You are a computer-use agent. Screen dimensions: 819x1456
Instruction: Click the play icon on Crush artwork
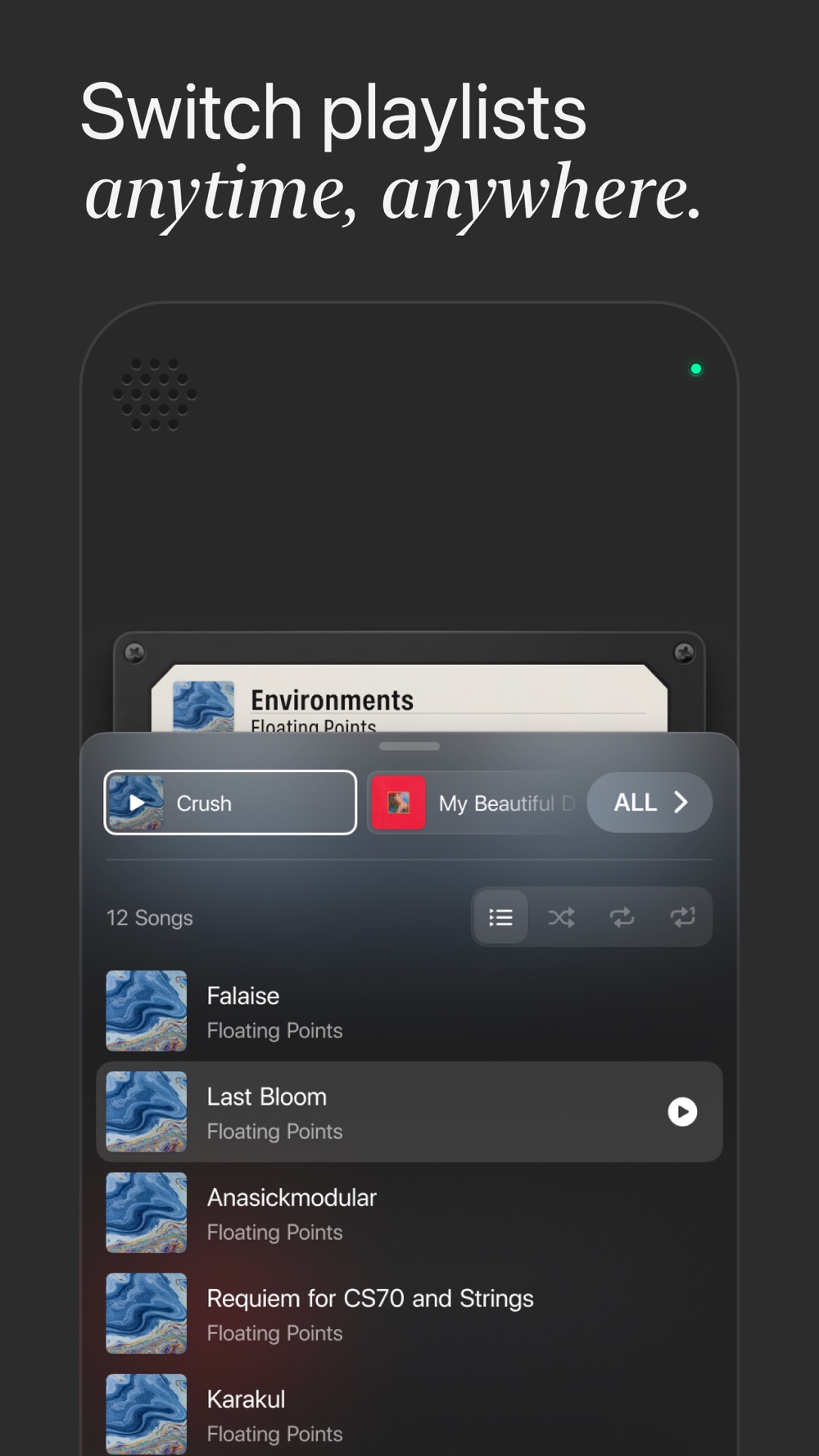tap(136, 803)
